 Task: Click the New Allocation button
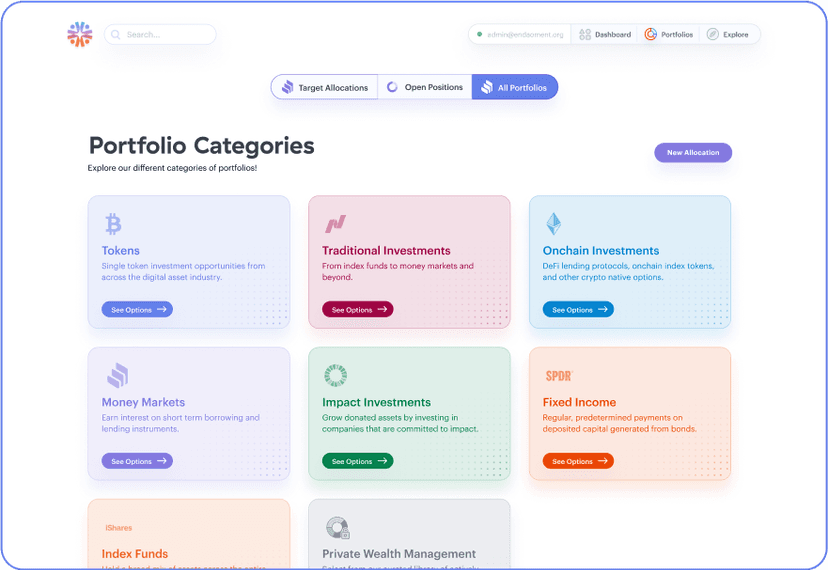pos(693,153)
